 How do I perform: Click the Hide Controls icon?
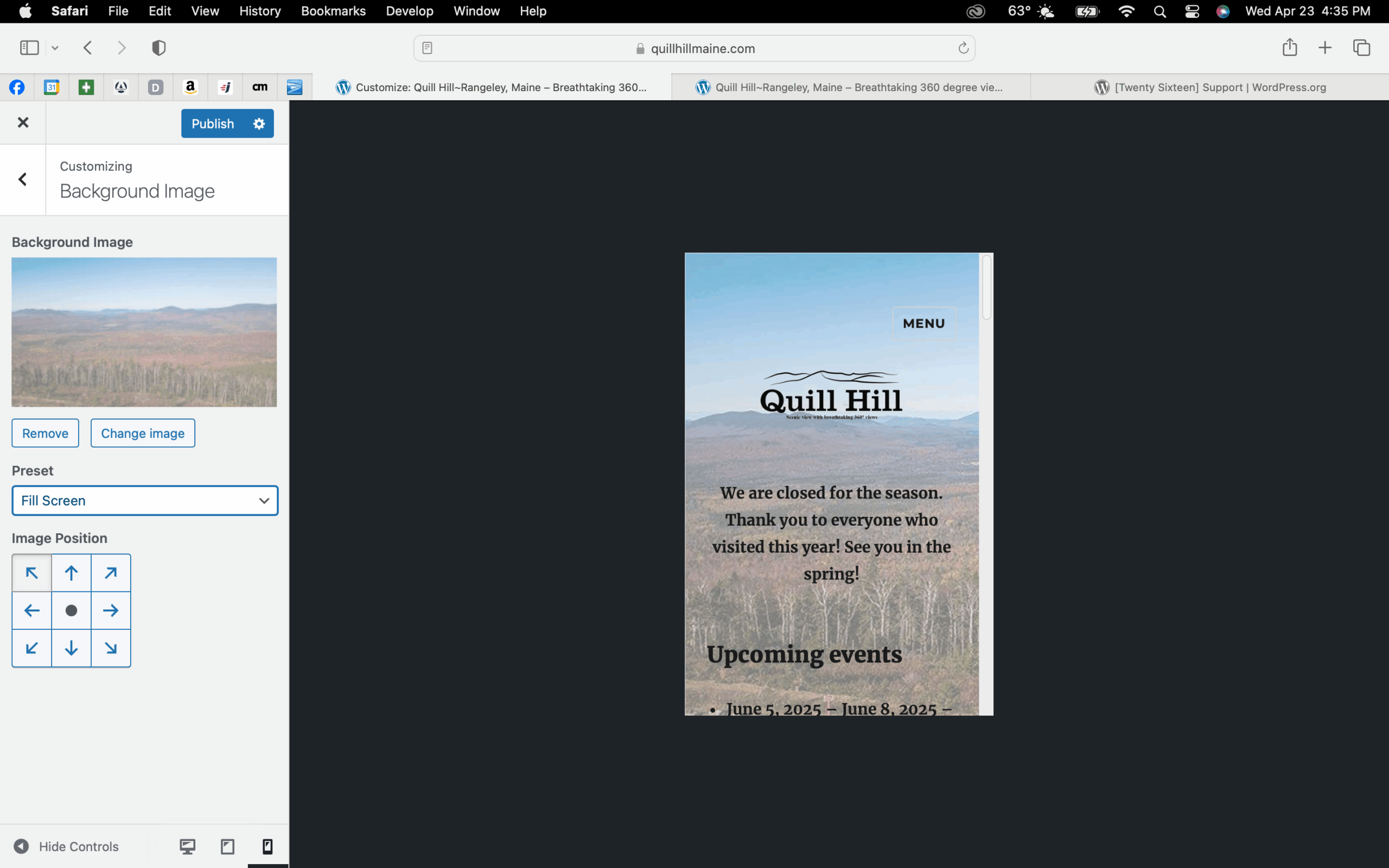(x=22, y=846)
